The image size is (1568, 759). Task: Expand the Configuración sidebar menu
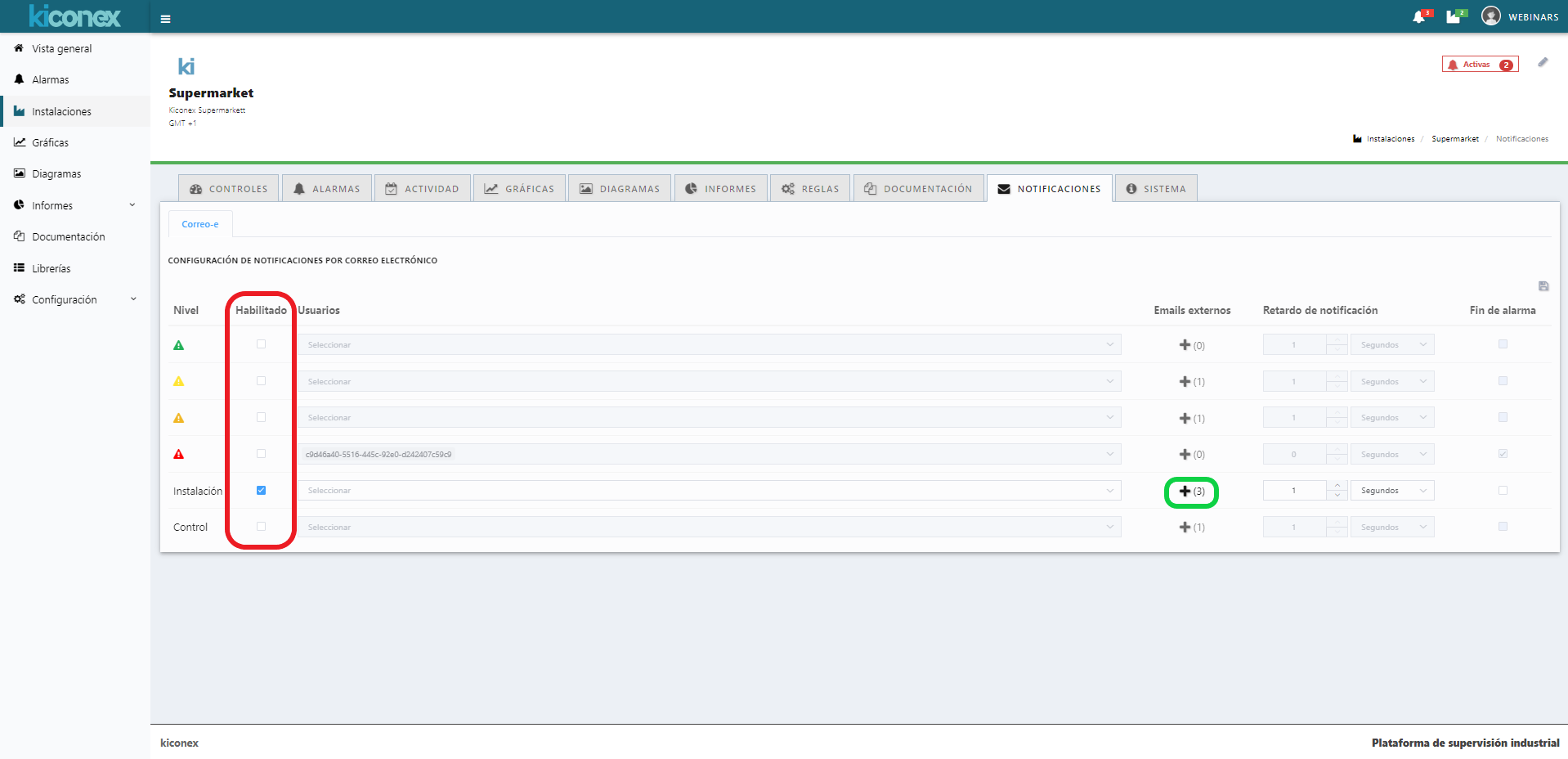(x=74, y=300)
